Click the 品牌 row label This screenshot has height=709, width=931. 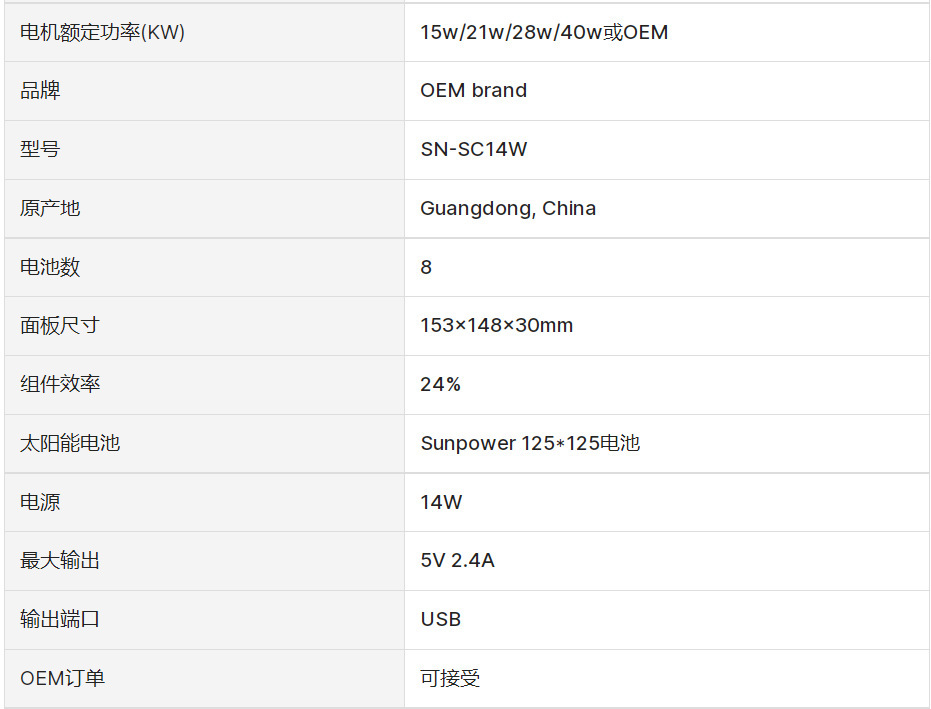(40, 90)
